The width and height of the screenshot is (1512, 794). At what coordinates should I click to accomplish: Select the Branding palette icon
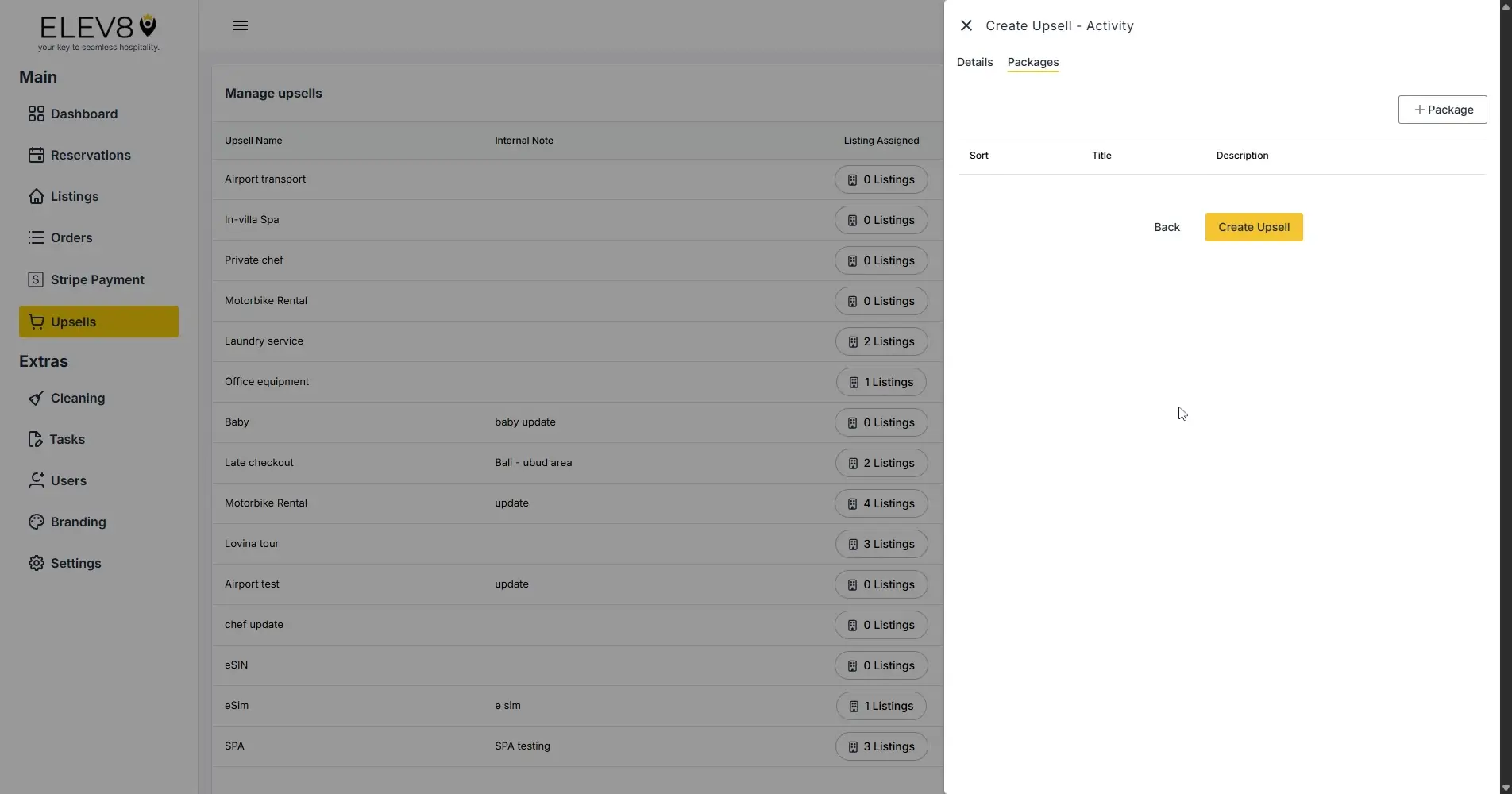tap(37, 522)
